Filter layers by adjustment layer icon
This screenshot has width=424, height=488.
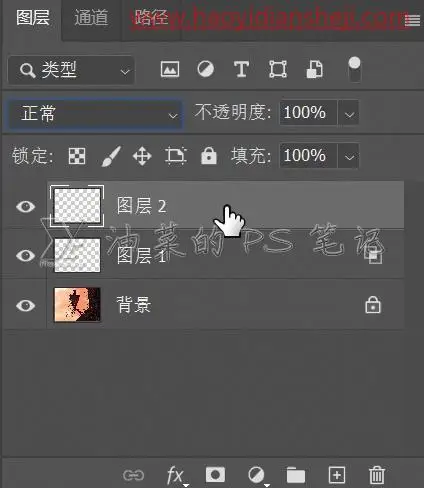pos(206,69)
